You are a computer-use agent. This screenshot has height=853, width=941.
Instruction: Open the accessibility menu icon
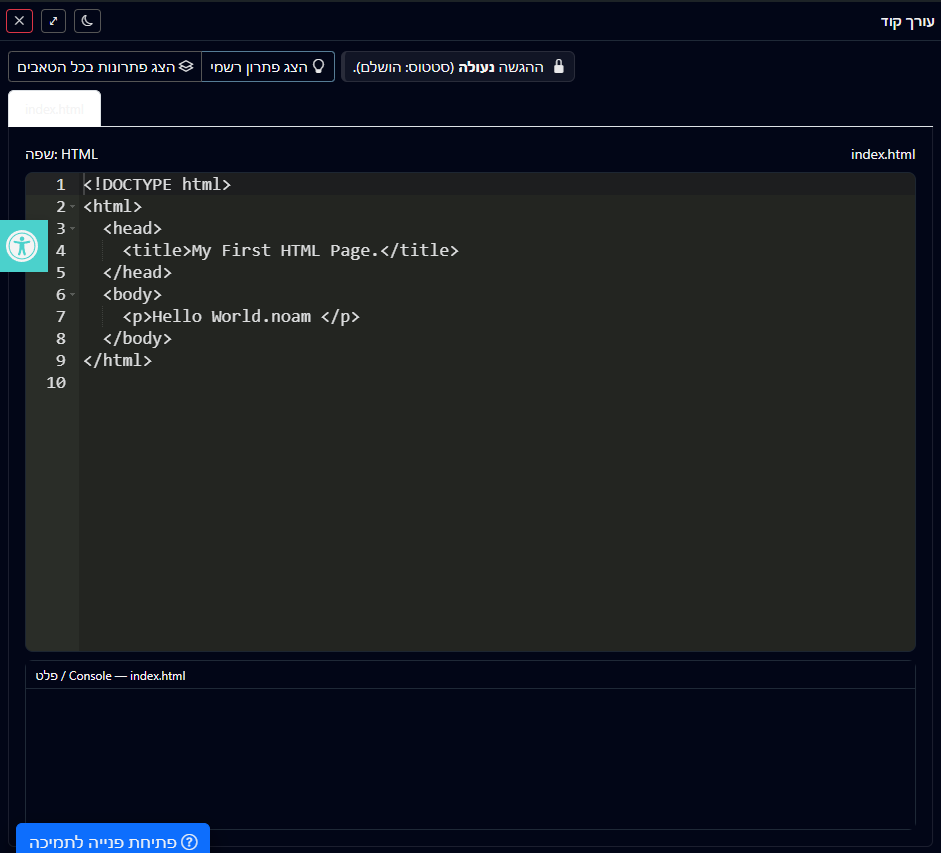click(23, 246)
